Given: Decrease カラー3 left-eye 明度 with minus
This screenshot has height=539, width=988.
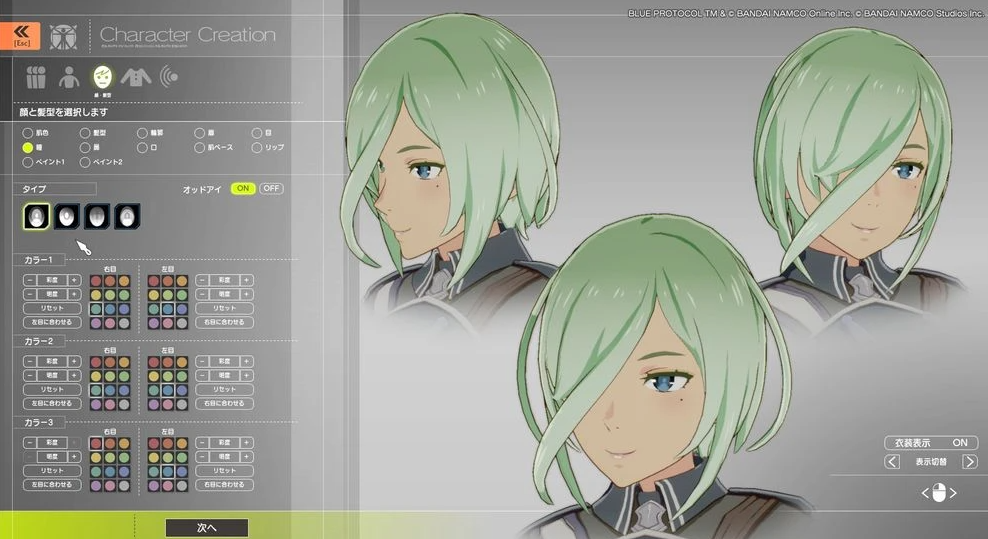Looking at the screenshot, I should click(x=202, y=456).
